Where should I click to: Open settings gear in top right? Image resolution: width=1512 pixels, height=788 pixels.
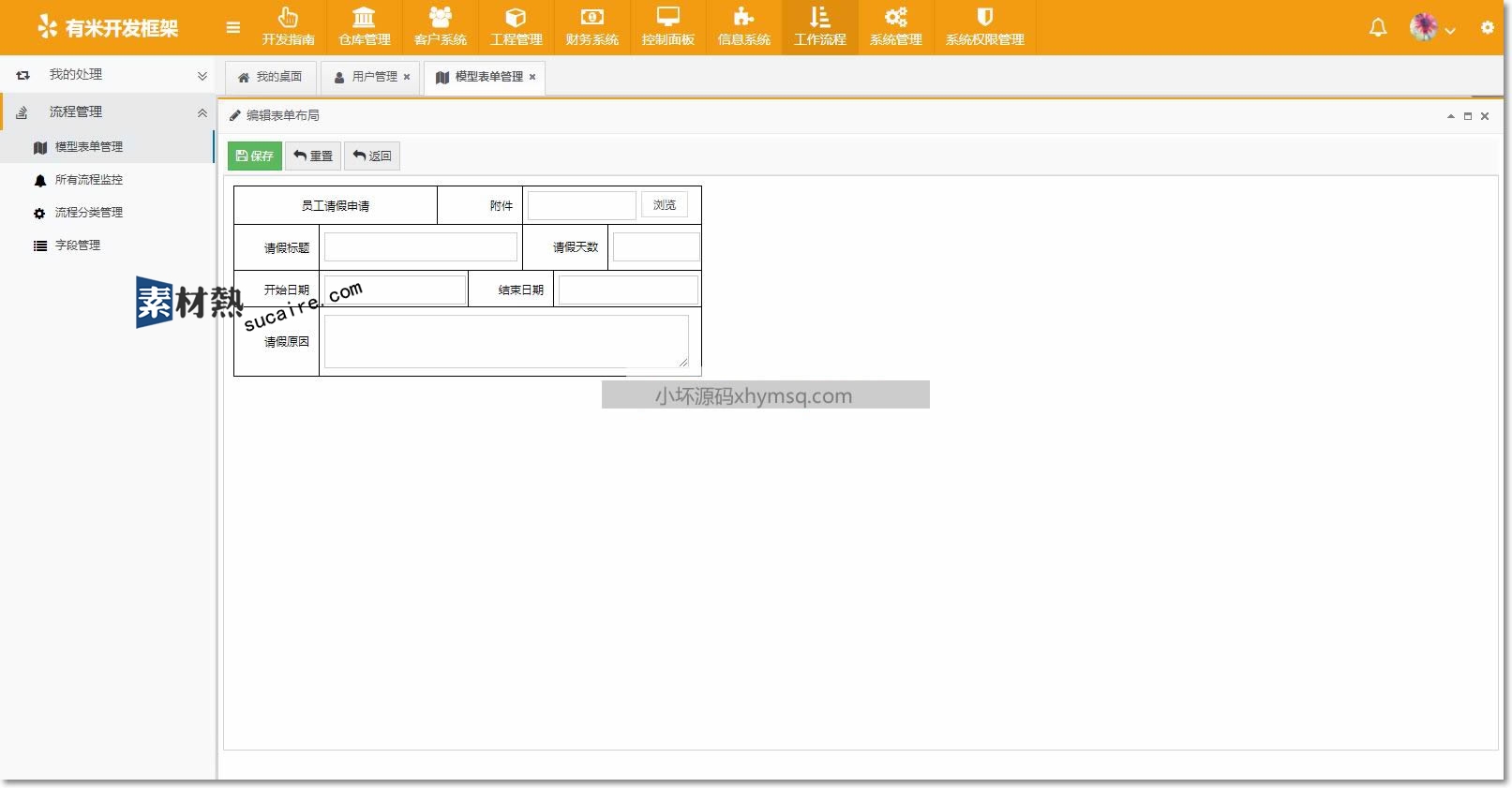1487,28
